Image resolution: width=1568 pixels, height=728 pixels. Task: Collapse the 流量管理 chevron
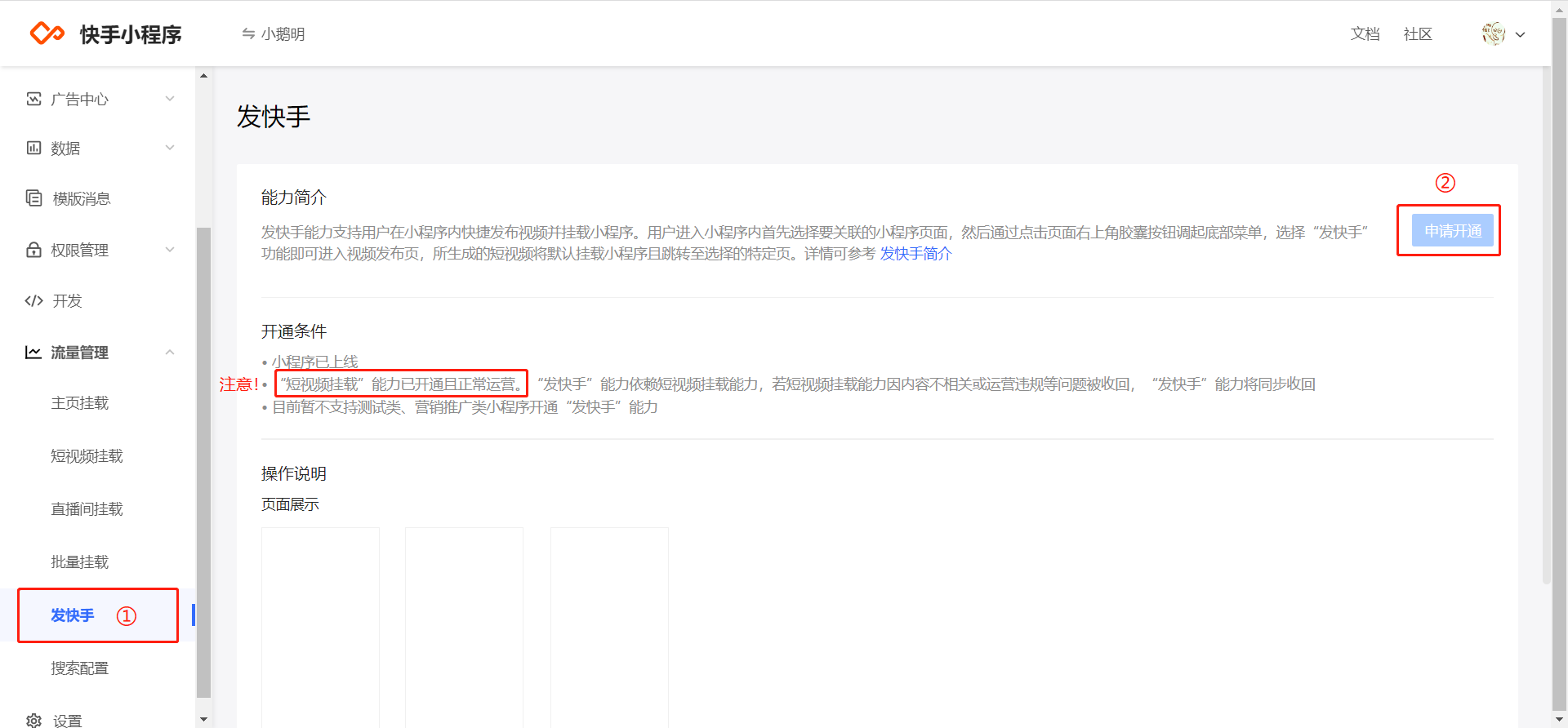click(170, 352)
